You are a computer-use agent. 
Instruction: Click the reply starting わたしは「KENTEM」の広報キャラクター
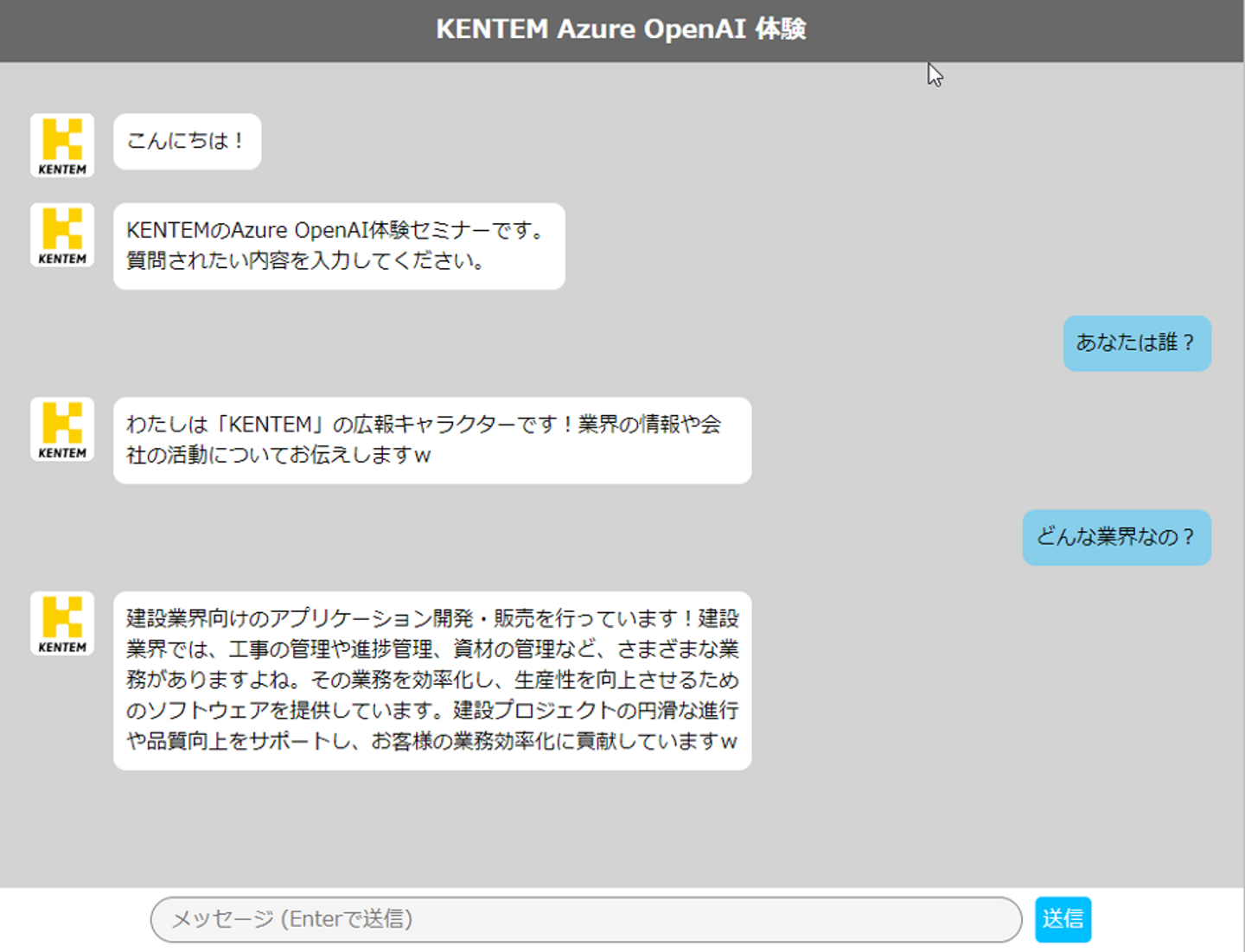(x=432, y=440)
